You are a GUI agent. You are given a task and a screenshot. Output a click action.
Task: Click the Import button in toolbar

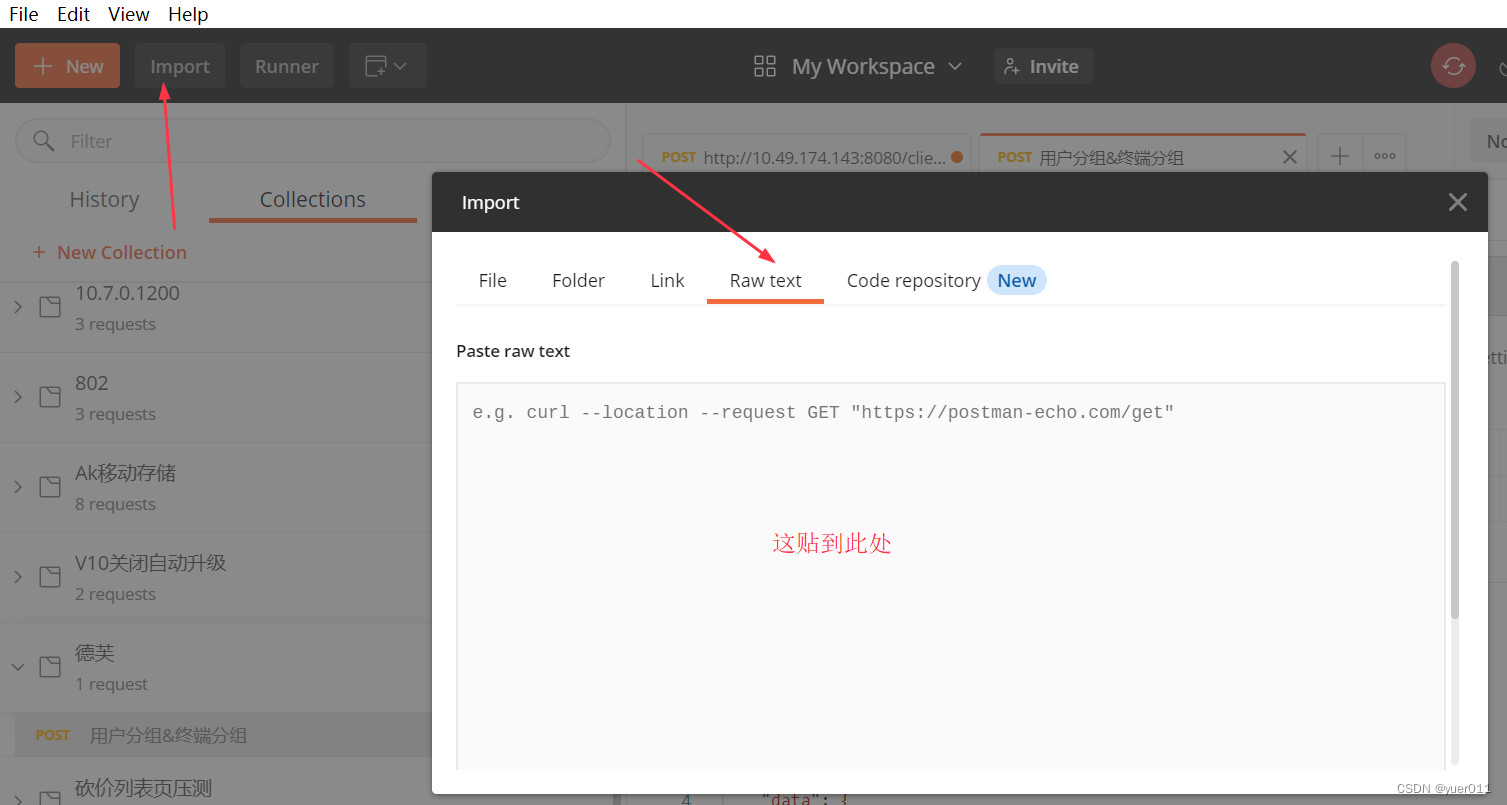tap(180, 66)
